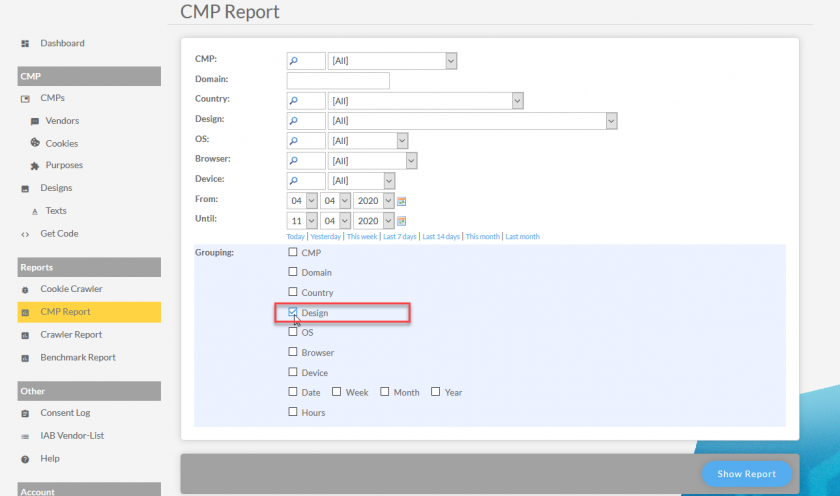The image size is (840, 496).
Task: Click the Purposes puzzle icon
Action: pyautogui.click(x=35, y=166)
